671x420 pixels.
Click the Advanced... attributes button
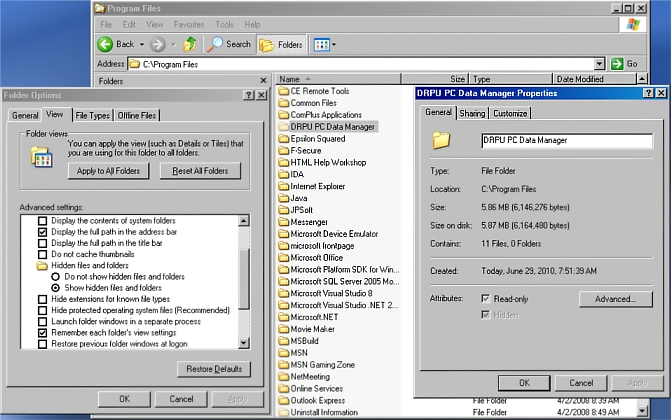615,299
